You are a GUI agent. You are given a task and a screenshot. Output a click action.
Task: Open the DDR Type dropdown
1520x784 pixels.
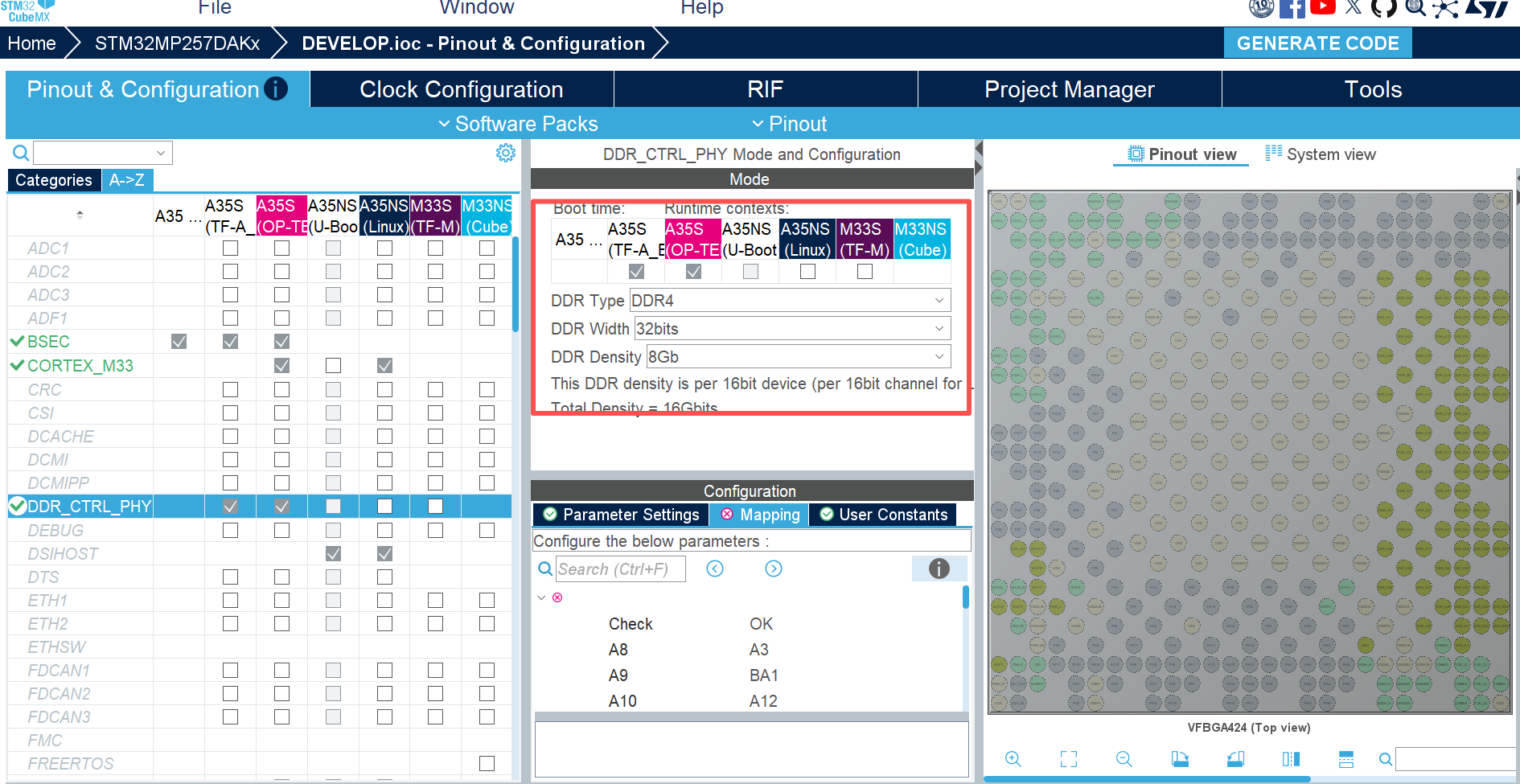(790, 300)
